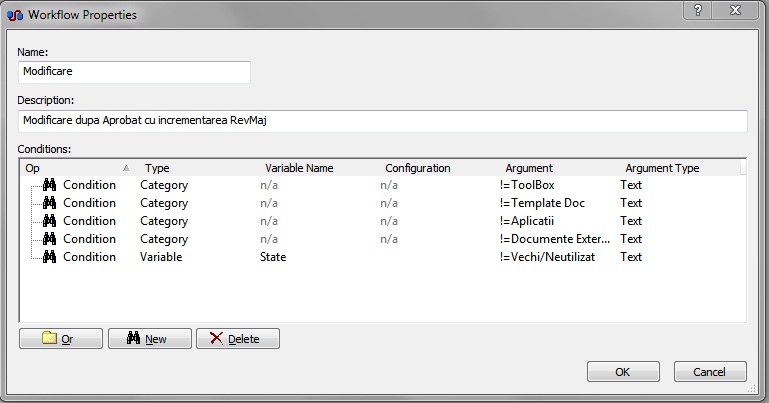
Task: Click into the Name field containing Modificare
Action: click(134, 72)
